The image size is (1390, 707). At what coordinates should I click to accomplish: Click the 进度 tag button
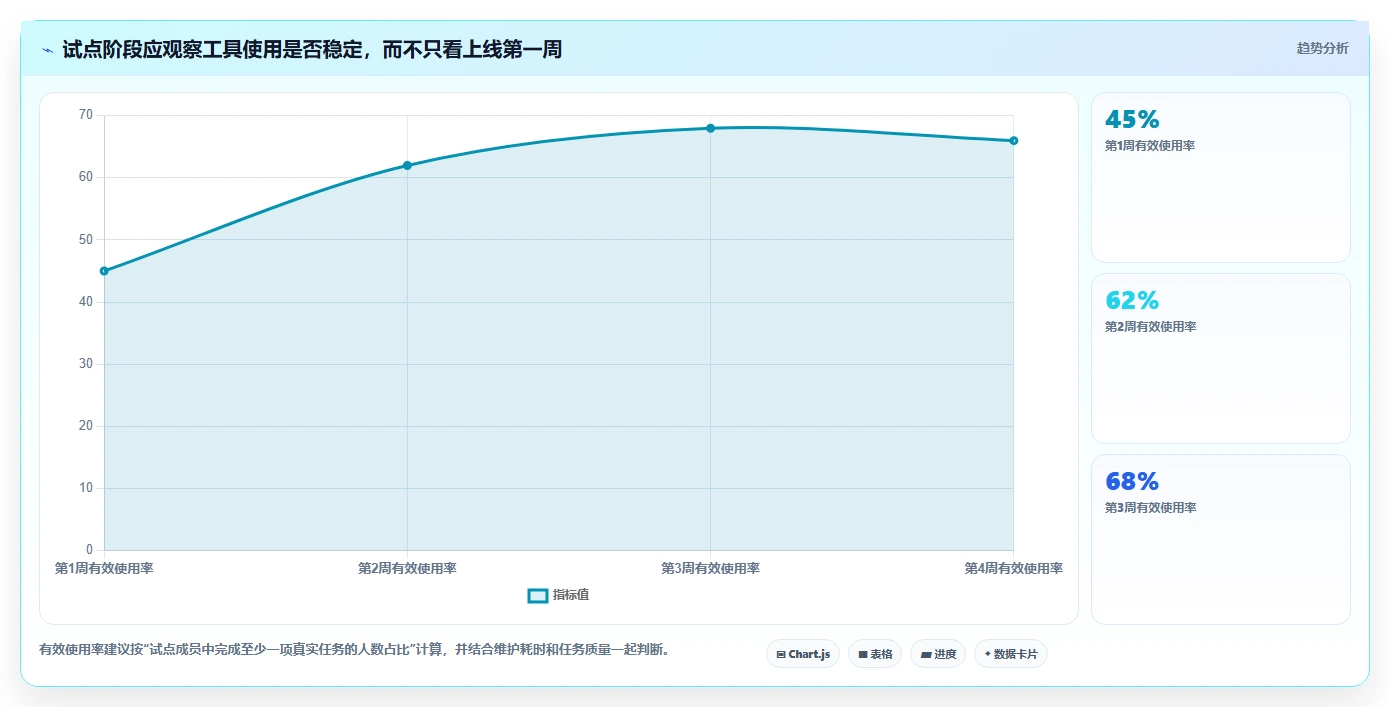pos(938,654)
